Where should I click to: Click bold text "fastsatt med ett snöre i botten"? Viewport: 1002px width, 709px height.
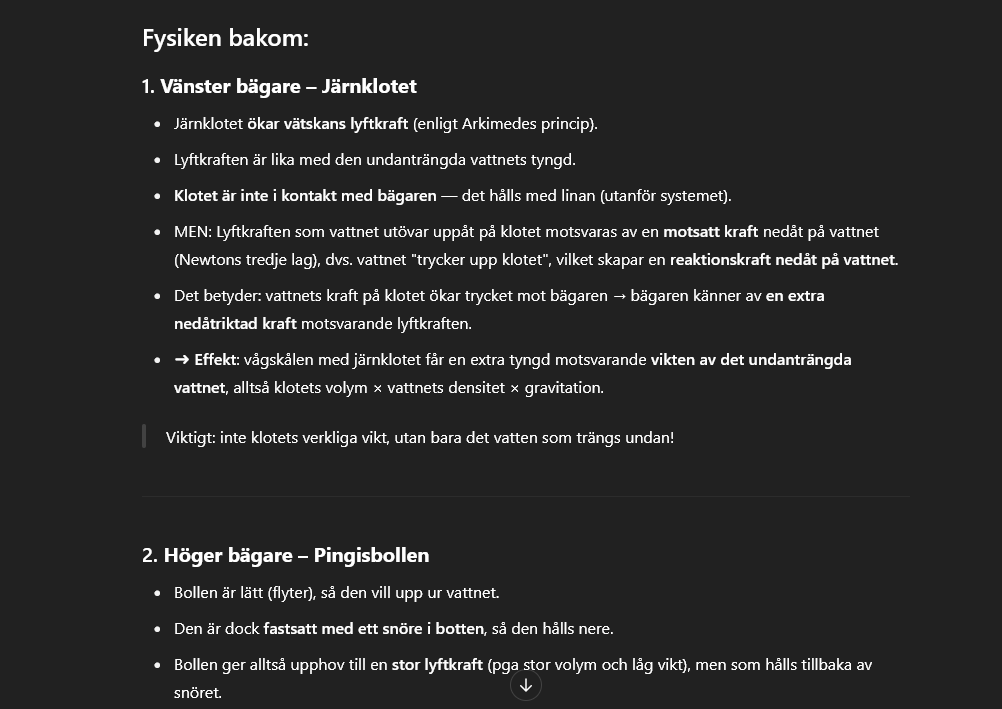pyautogui.click(x=373, y=629)
